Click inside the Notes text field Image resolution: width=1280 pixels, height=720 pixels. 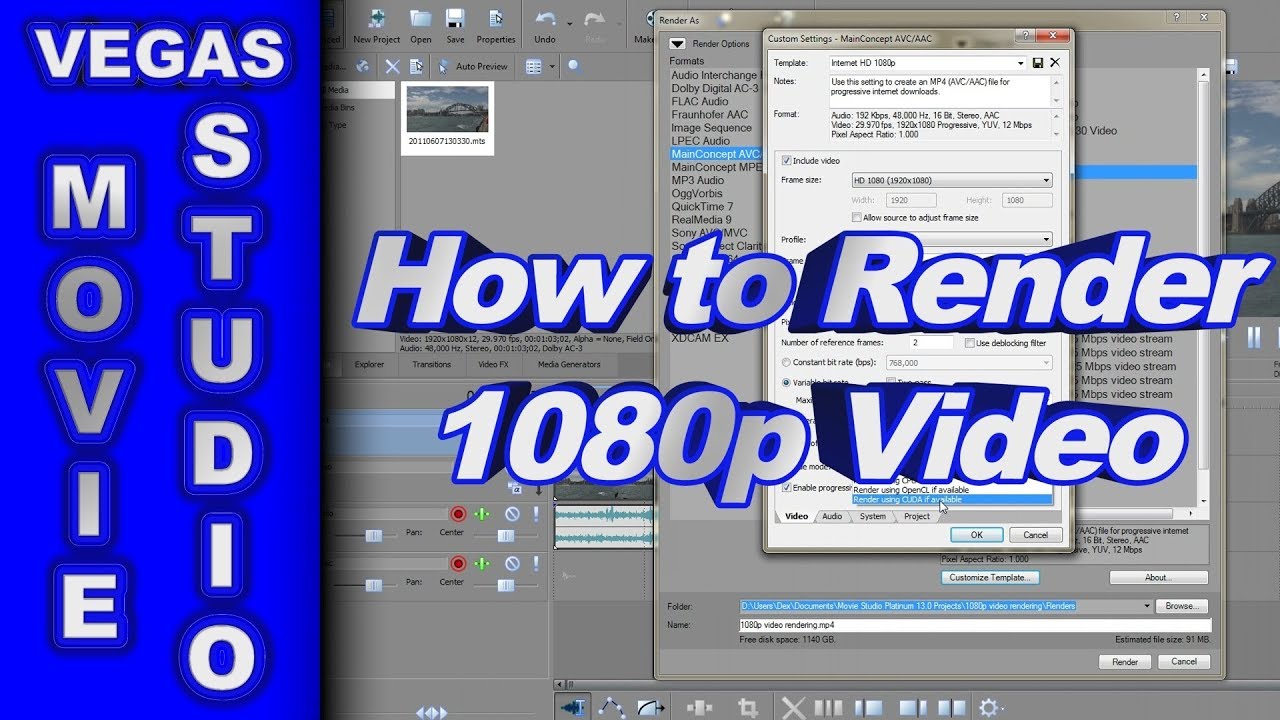(941, 90)
